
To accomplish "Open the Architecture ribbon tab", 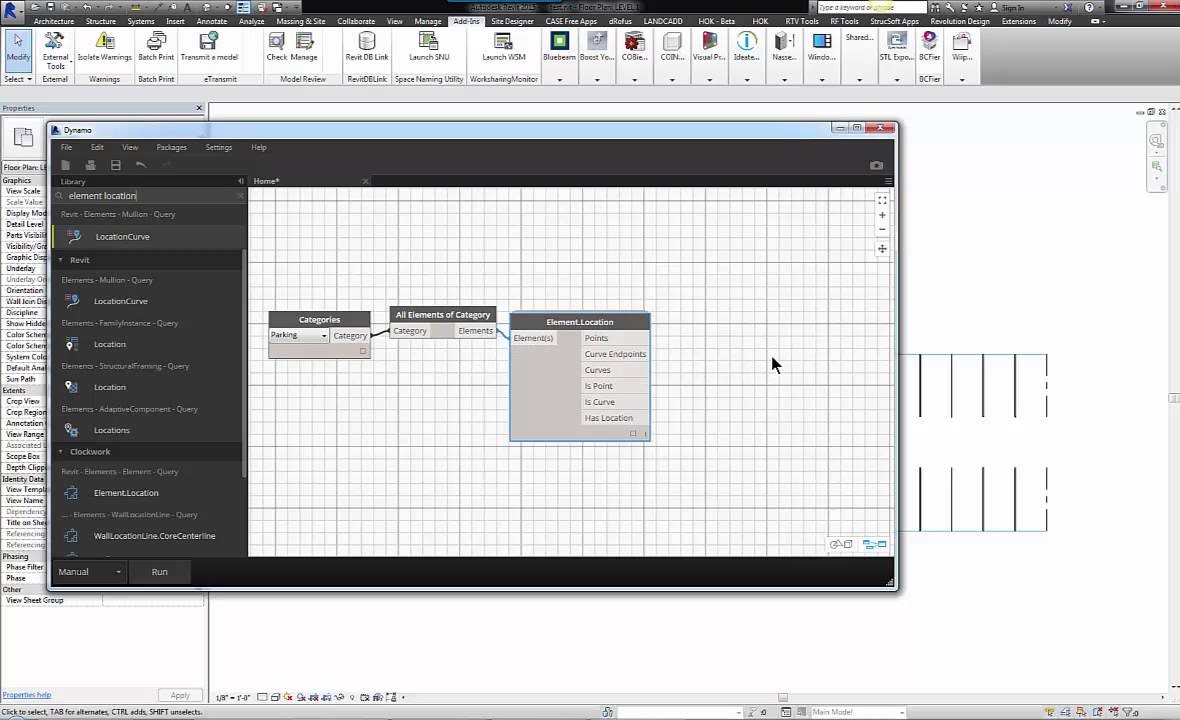I will click(54, 21).
